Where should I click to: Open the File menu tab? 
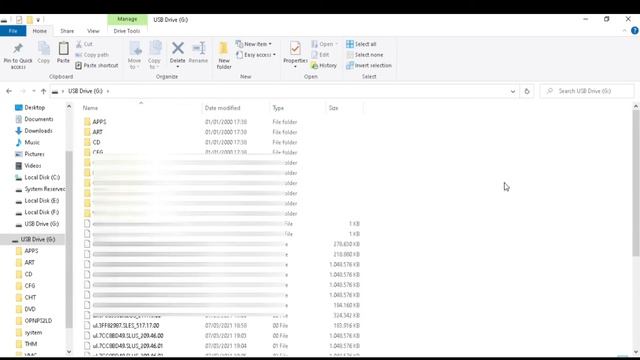(x=13, y=31)
